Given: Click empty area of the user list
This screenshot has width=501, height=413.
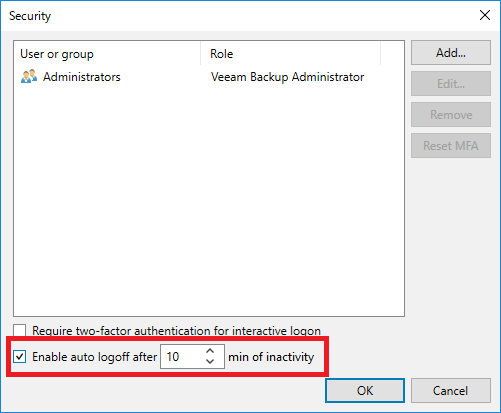Looking at the screenshot, I should (209, 200).
